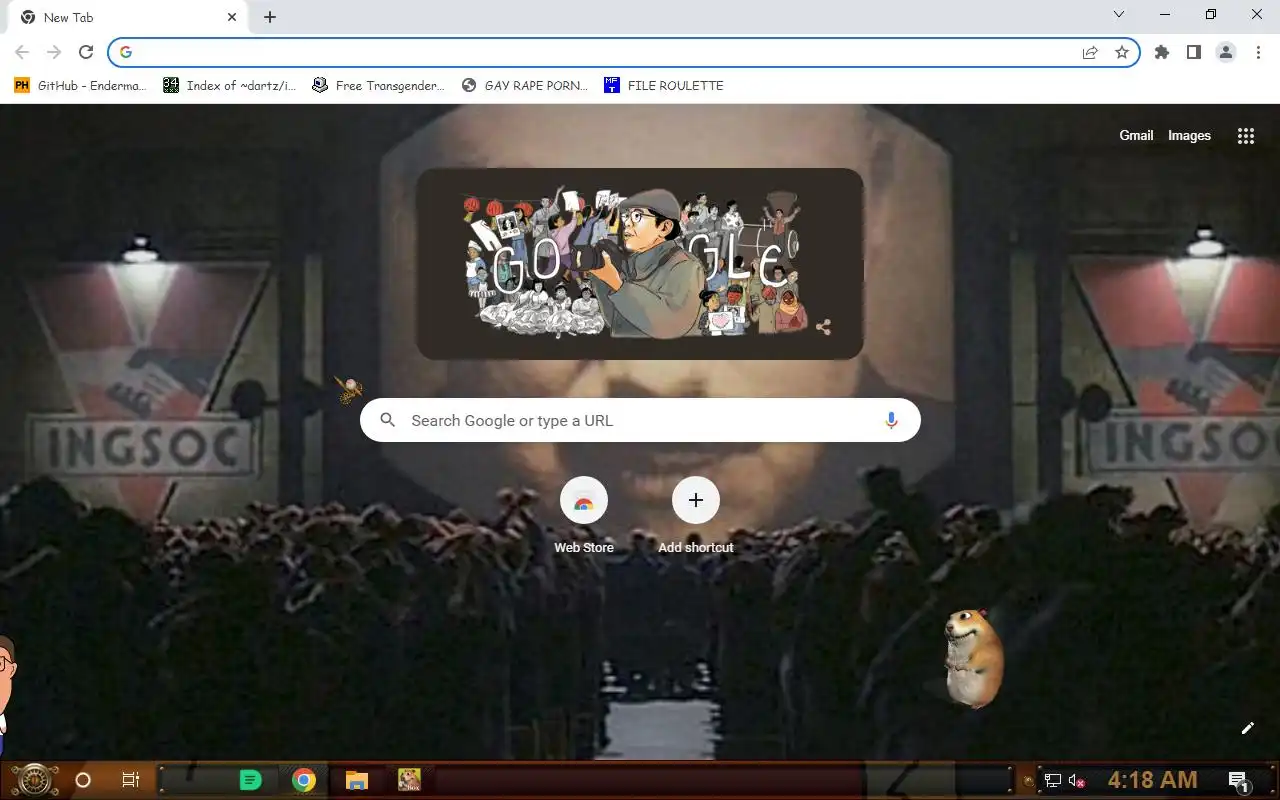The image size is (1280, 800).
Task: Close the New Tab tab
Action: (x=232, y=17)
